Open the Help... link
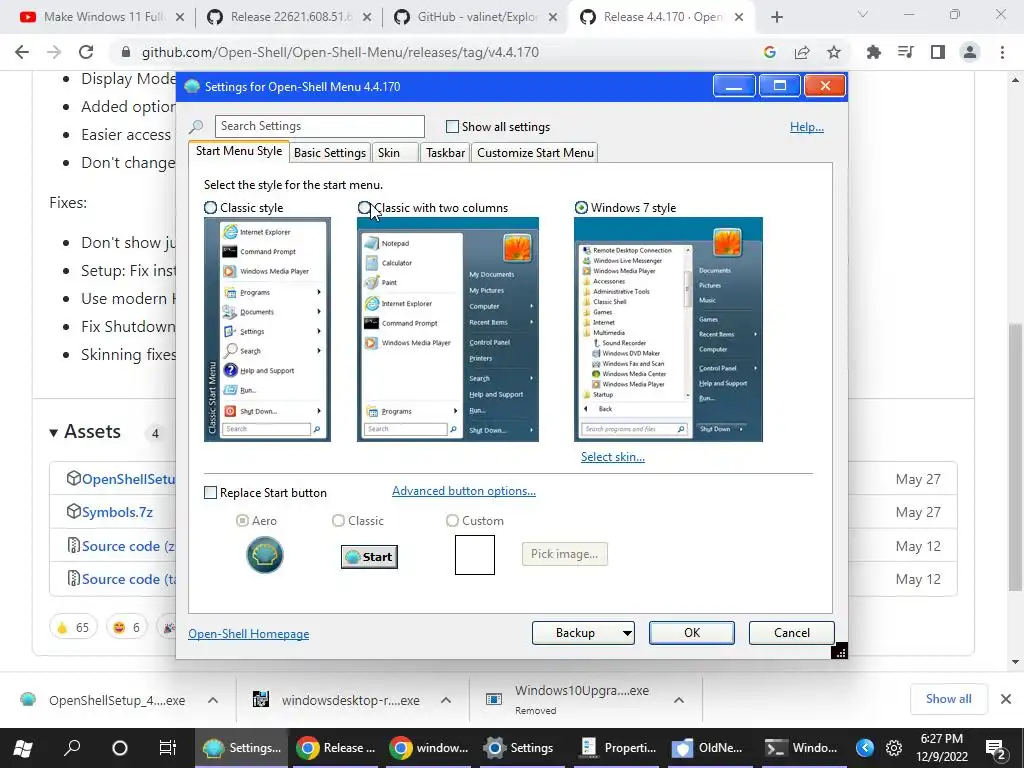This screenshot has height=768, width=1024. click(807, 127)
